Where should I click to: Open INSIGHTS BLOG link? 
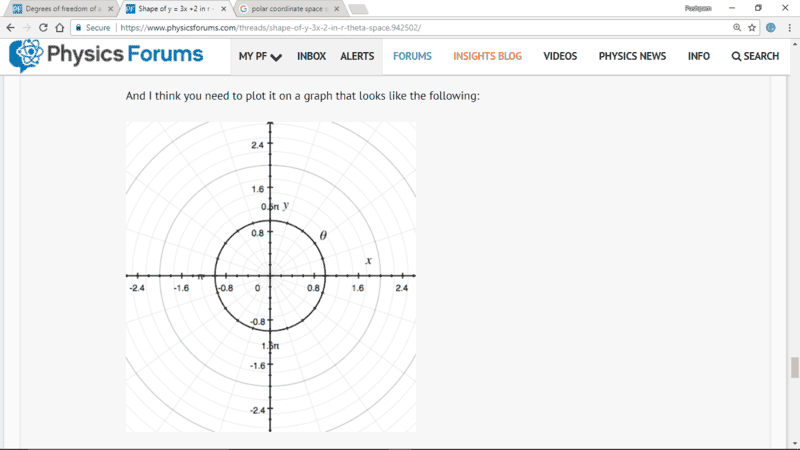tap(487, 56)
